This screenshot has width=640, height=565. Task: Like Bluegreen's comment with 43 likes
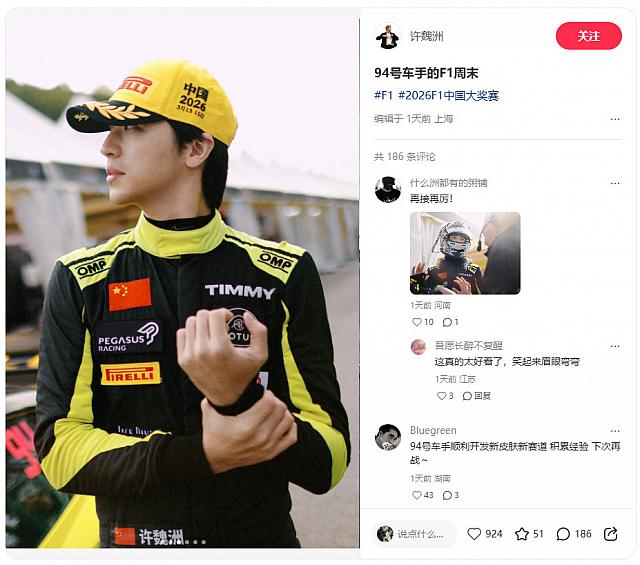point(417,495)
